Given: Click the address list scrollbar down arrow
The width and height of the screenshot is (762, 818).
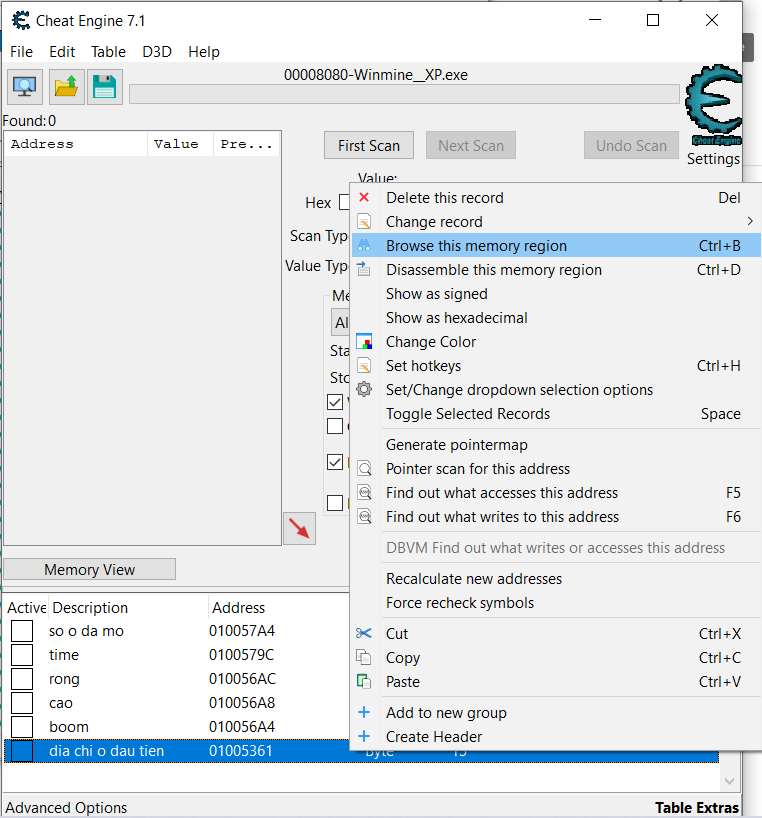Looking at the screenshot, I should tap(729, 781).
